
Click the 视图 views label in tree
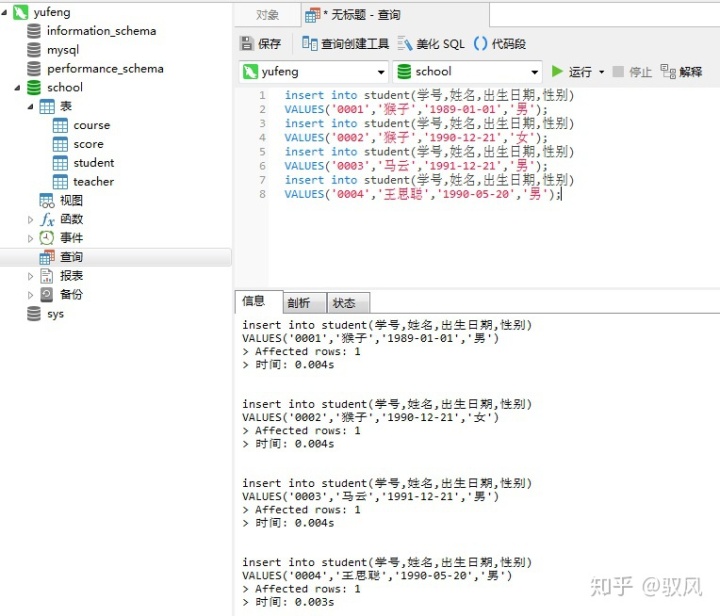coord(71,201)
